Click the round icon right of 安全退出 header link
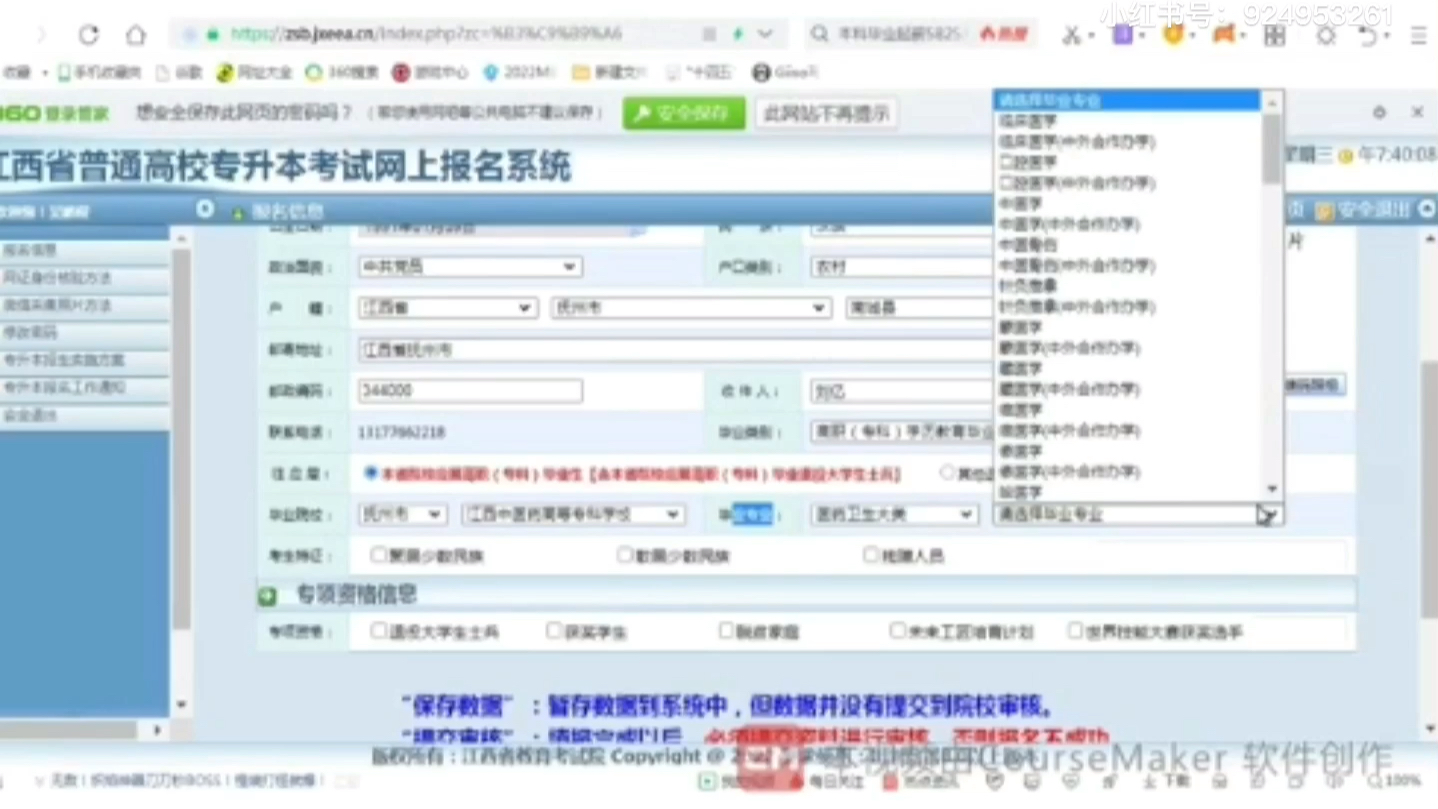1438x809 pixels. 1426,208
